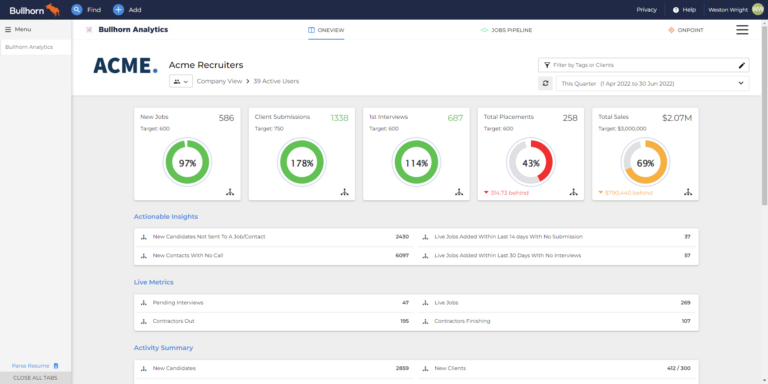
Task: Click hierarchy icon beside Live Jobs metric
Action: 425,303
